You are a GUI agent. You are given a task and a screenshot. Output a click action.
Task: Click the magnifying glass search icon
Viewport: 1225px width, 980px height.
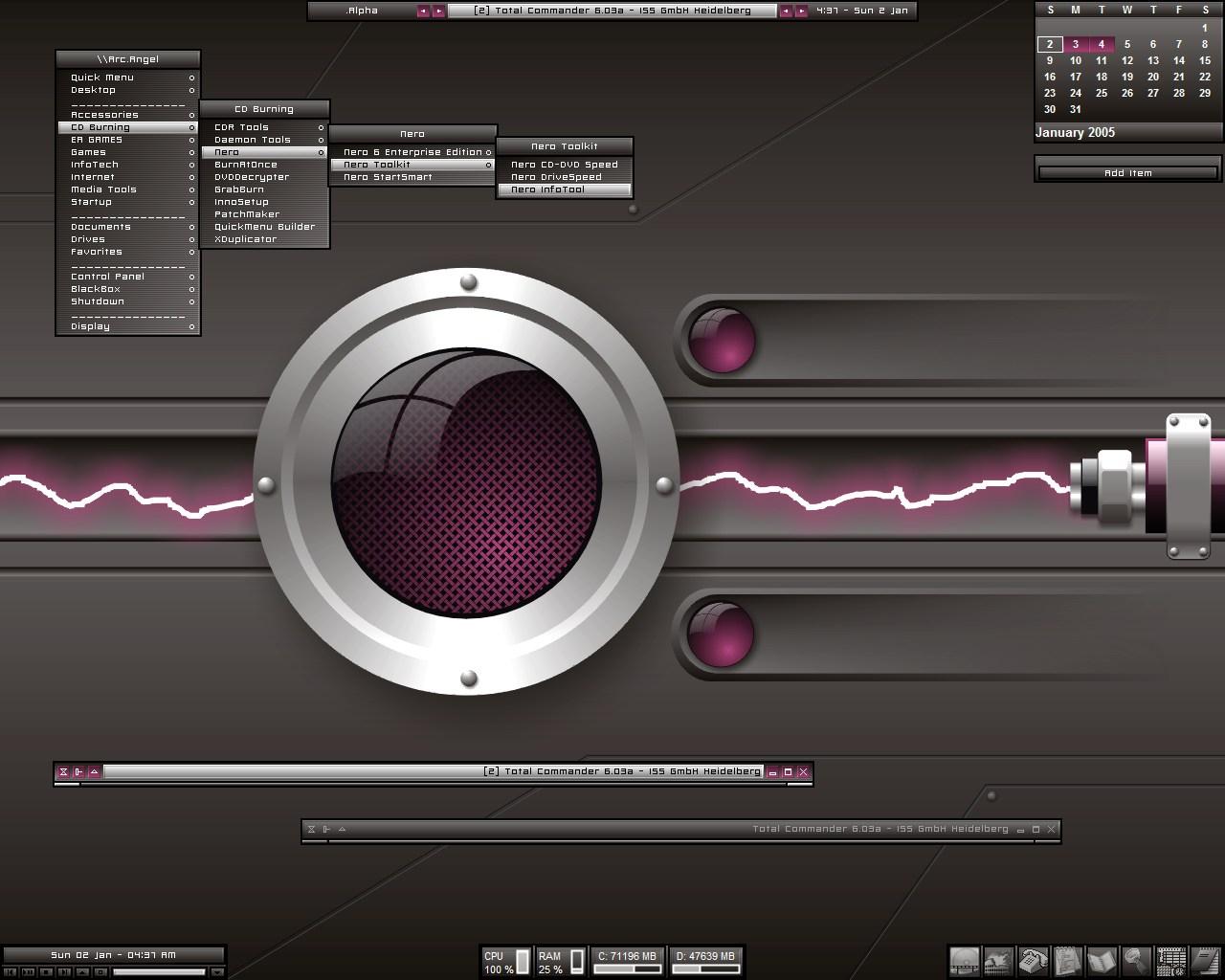1136,960
